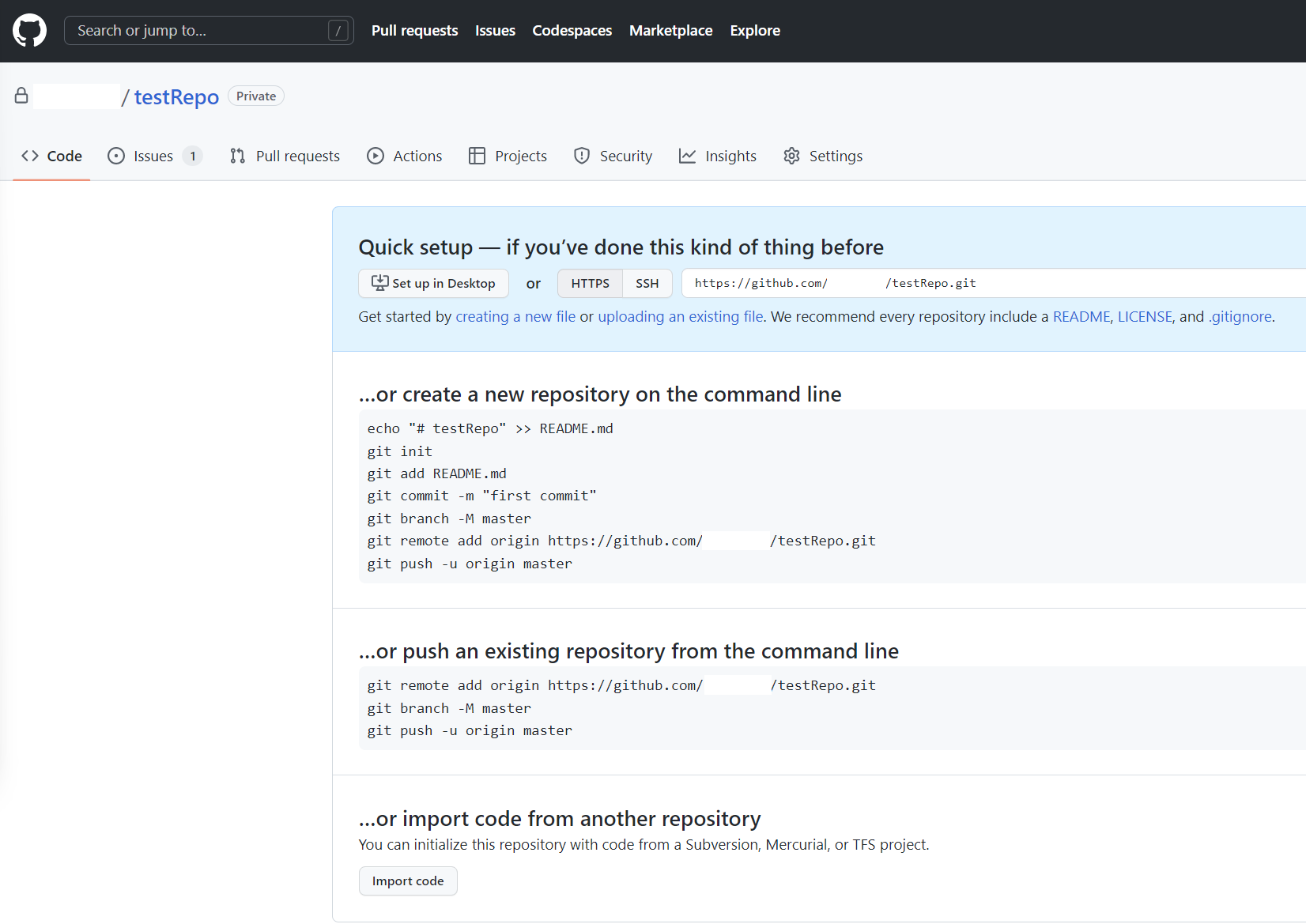Click the Actions play icon
Viewport: 1306px width, 924px height.
click(x=376, y=156)
